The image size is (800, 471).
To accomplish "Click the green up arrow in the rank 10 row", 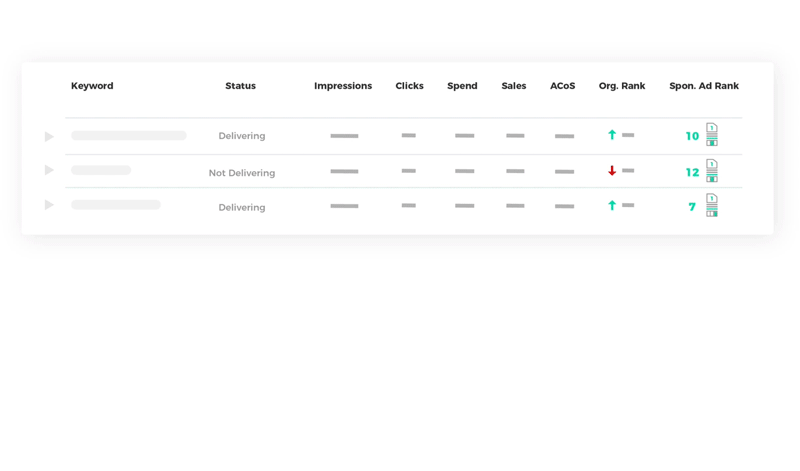I will tap(612, 135).
